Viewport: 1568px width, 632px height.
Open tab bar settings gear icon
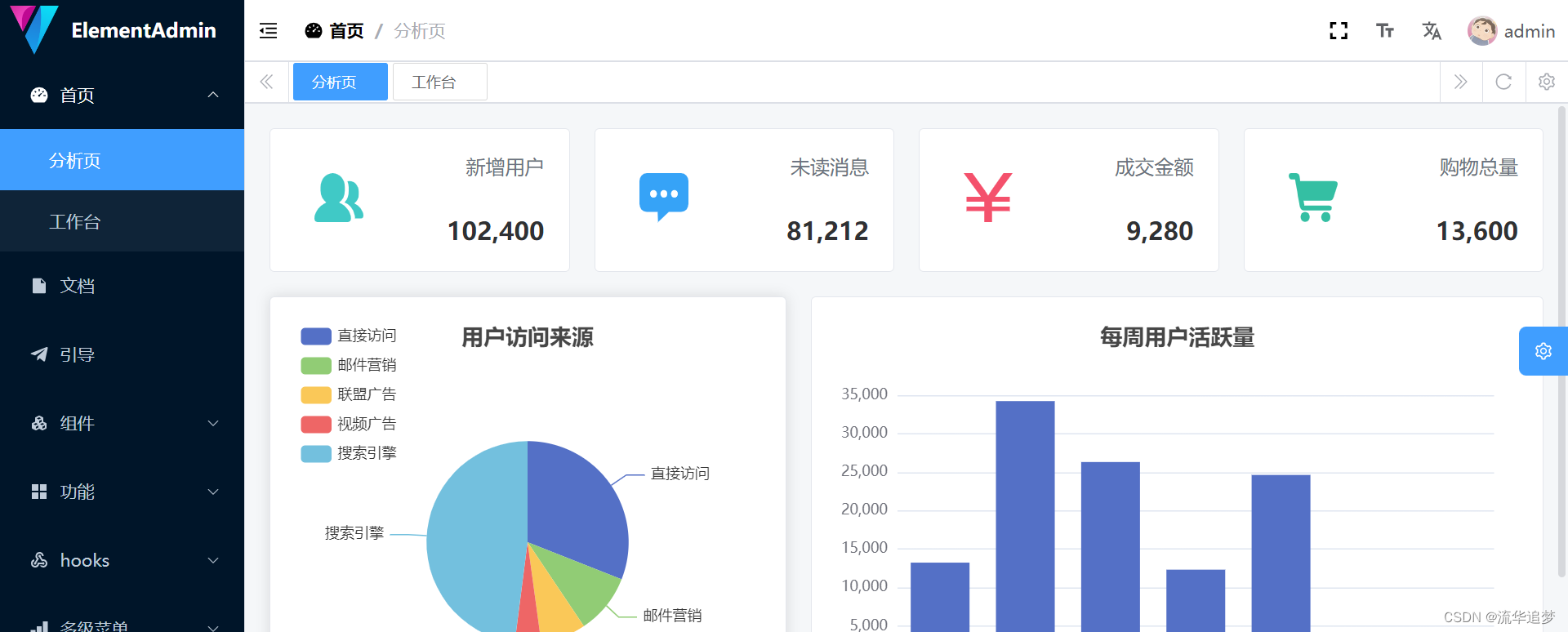point(1546,82)
